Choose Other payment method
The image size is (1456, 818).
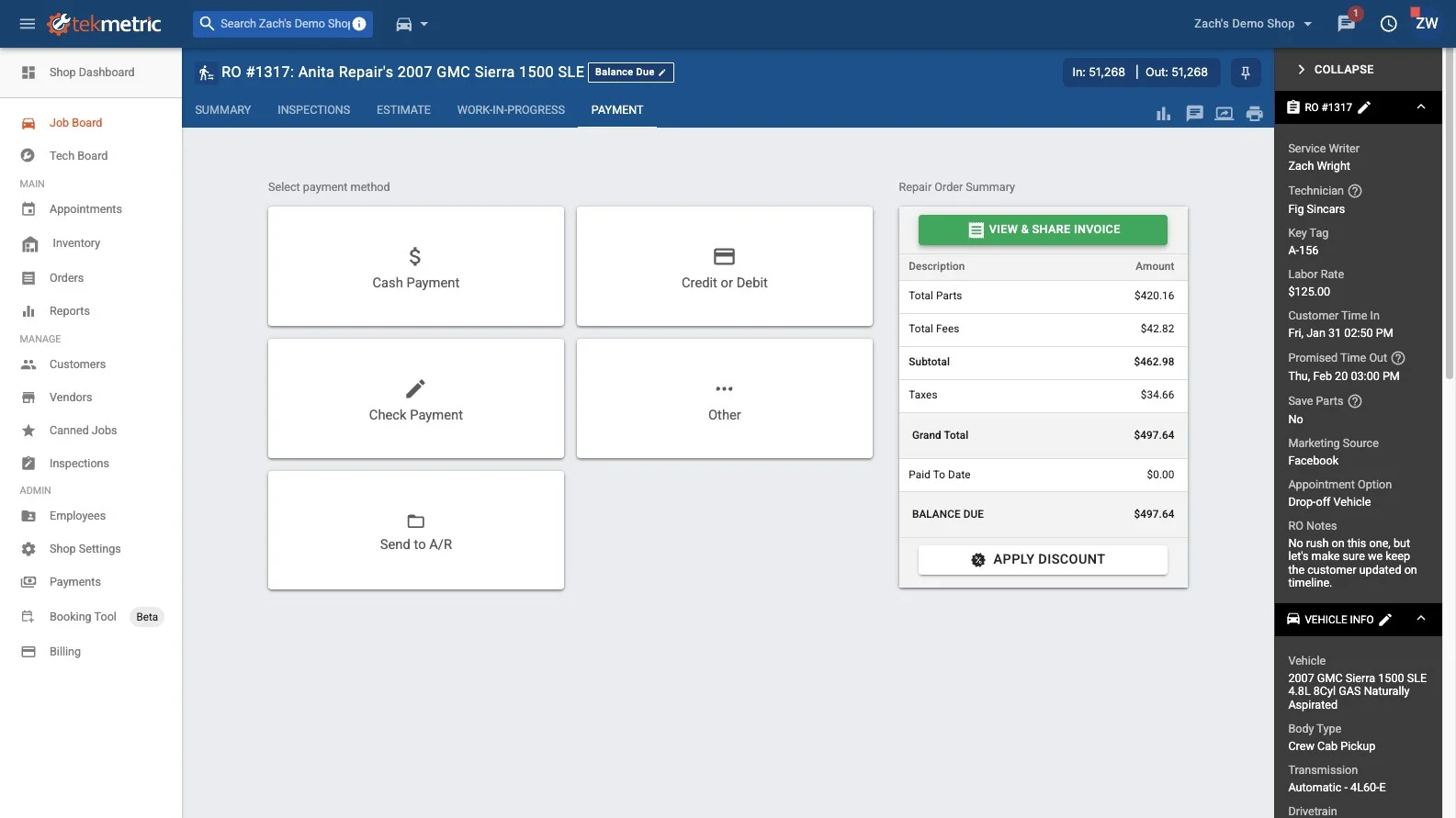(x=725, y=398)
